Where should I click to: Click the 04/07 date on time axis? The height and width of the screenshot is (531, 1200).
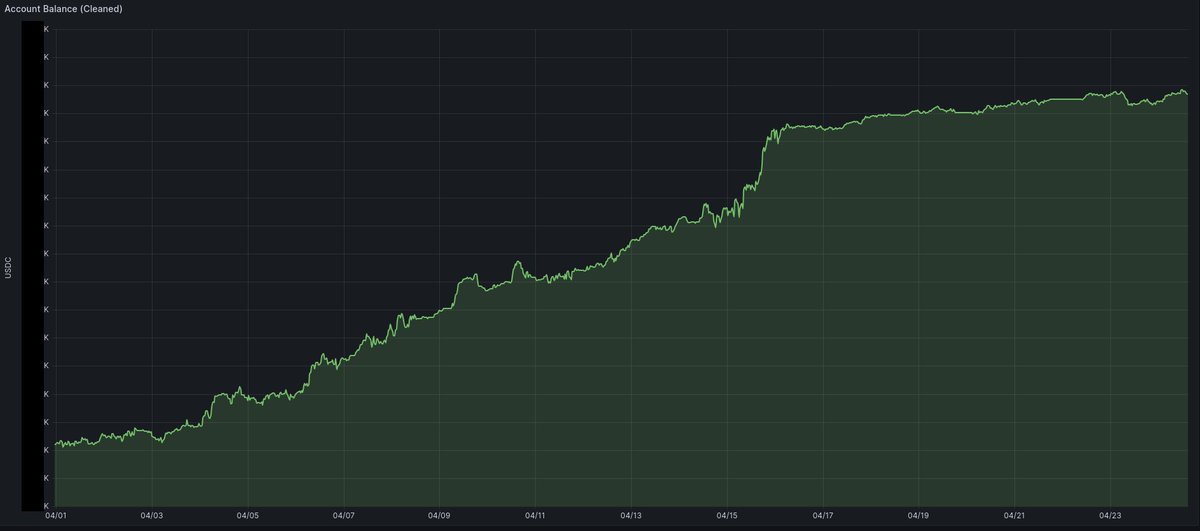(x=343, y=516)
